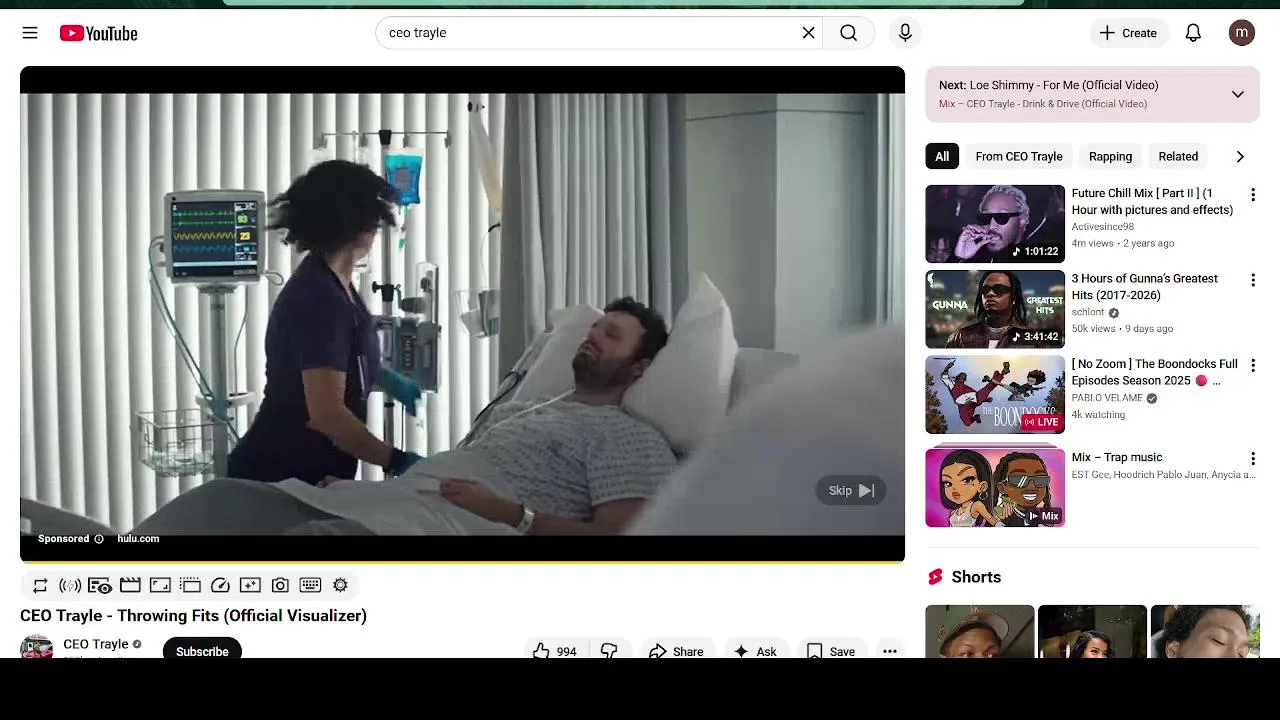The image size is (1280, 720).
Task: Select the From CEO Trayle chip
Action: coord(1019,156)
